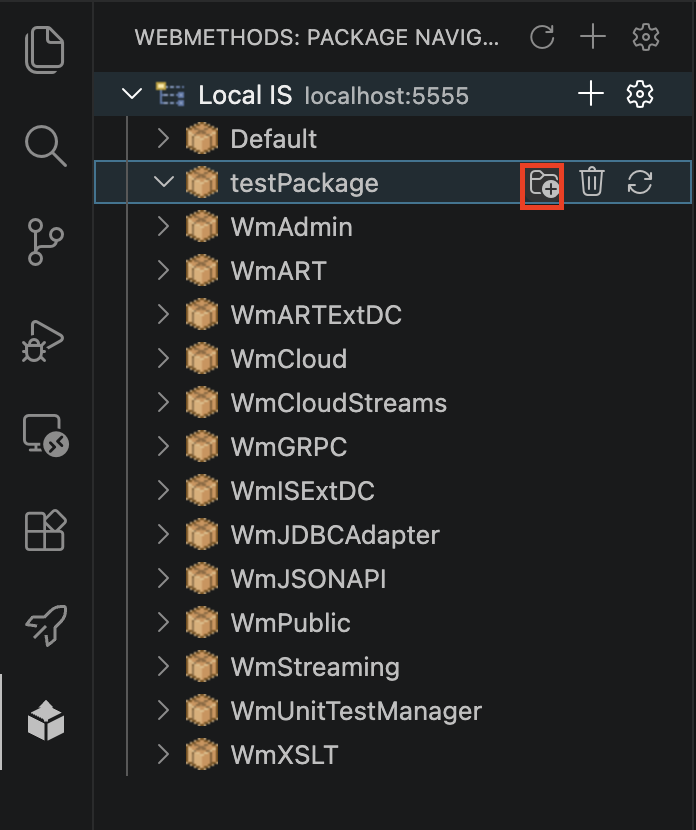Click the WmGRPC package box icon
The image size is (696, 830).
point(202,446)
